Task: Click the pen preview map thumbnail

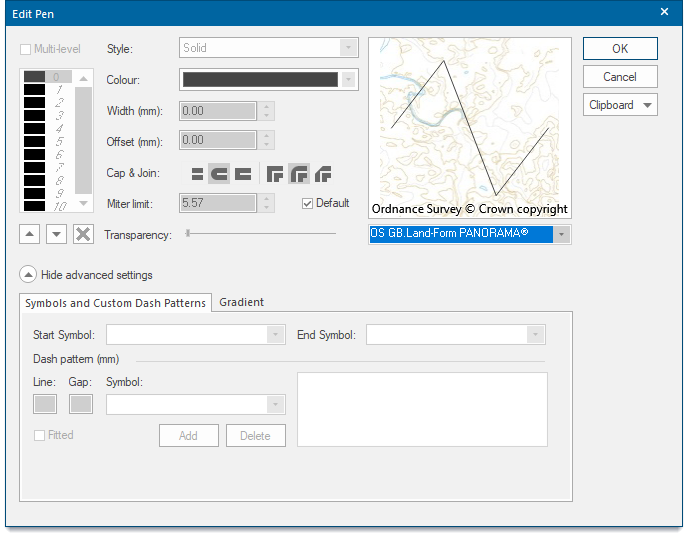Action: [470, 128]
